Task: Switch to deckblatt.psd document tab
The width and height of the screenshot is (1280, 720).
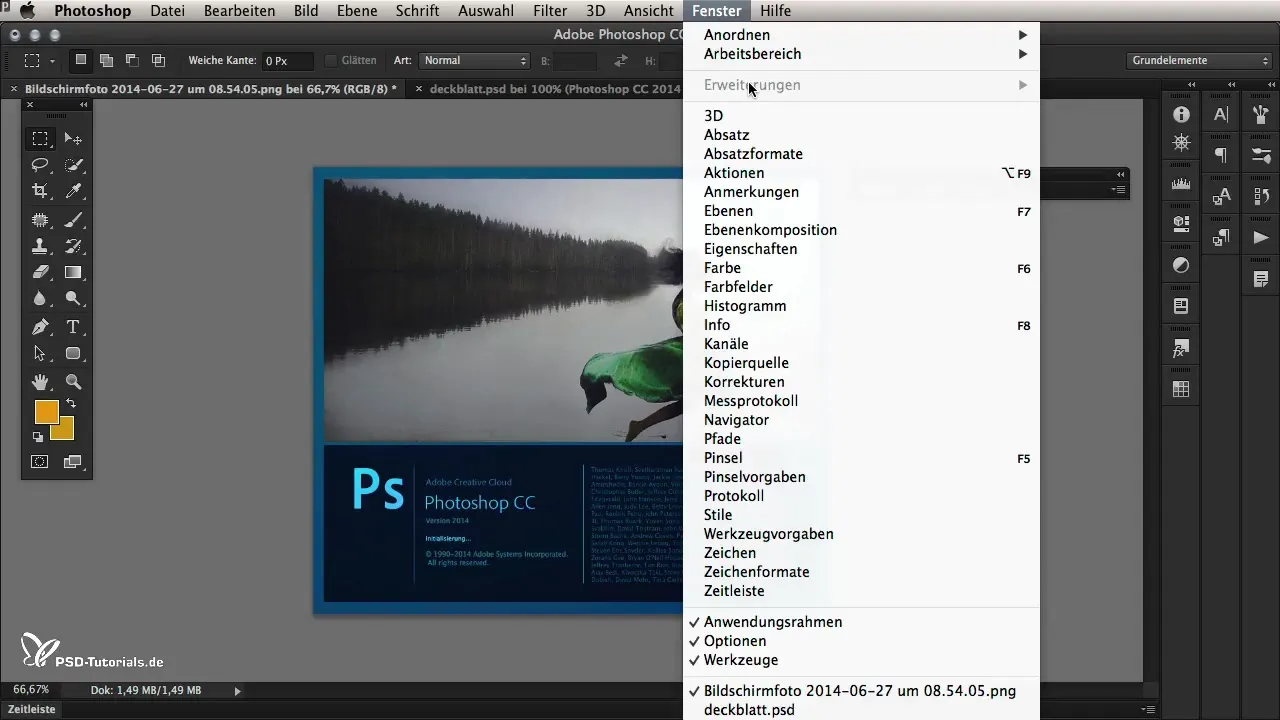Action: [x=553, y=89]
